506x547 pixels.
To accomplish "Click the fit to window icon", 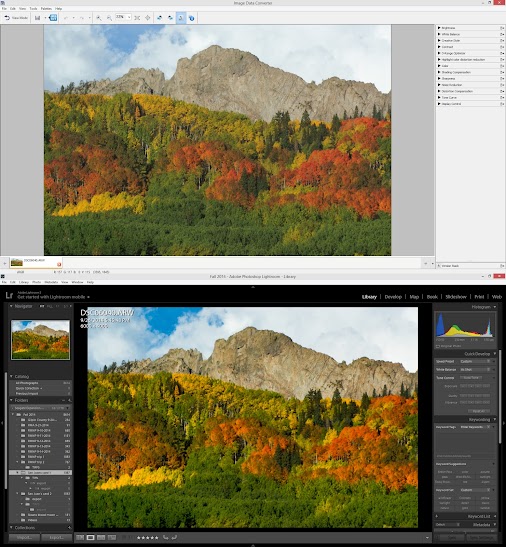I will 137,18.
